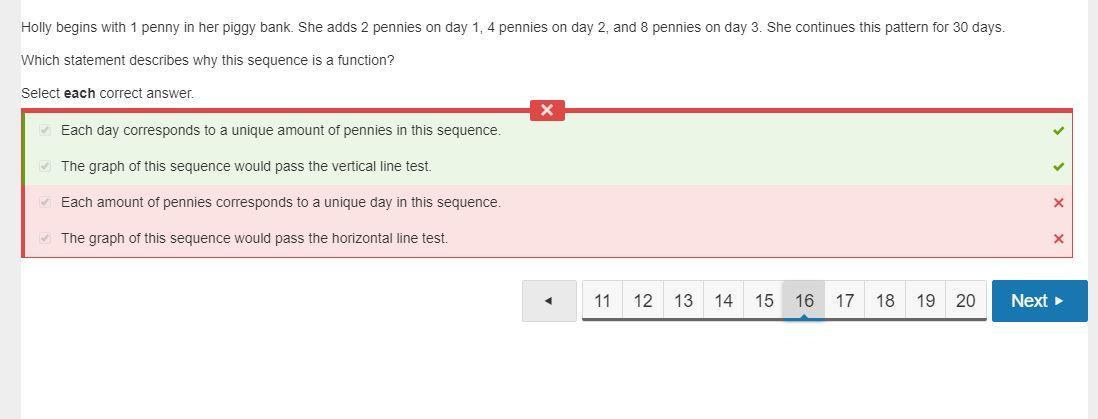Skip to question 20
The width and height of the screenshot is (1098, 419).
965,301
